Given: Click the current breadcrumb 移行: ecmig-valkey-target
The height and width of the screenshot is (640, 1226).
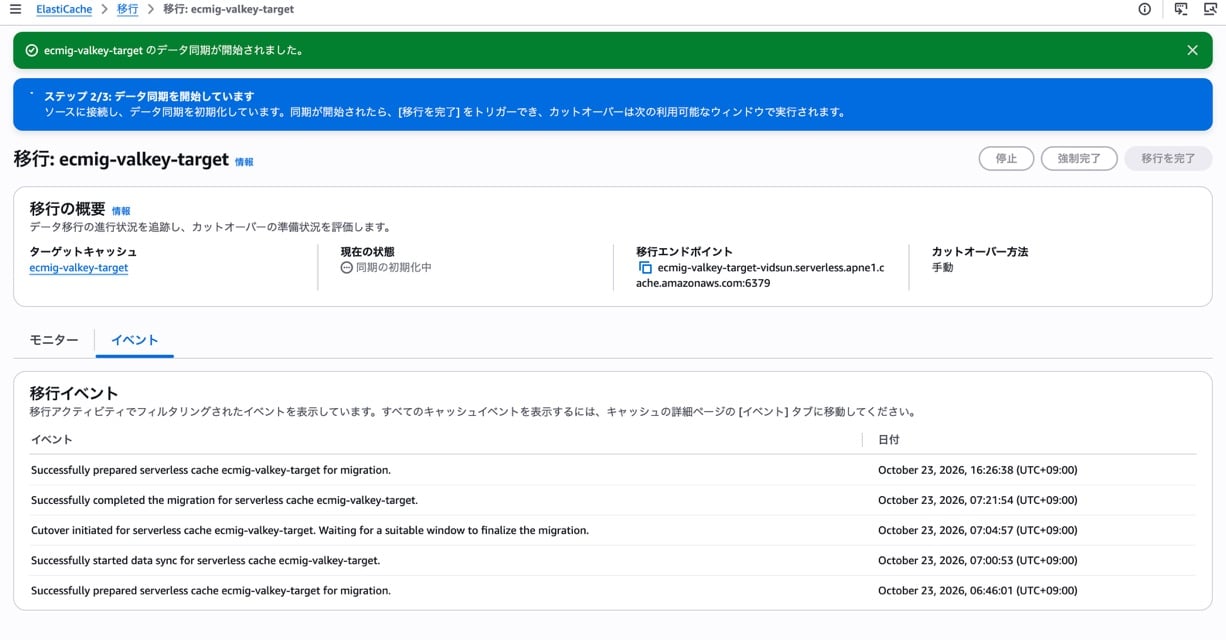Looking at the screenshot, I should click(228, 9).
